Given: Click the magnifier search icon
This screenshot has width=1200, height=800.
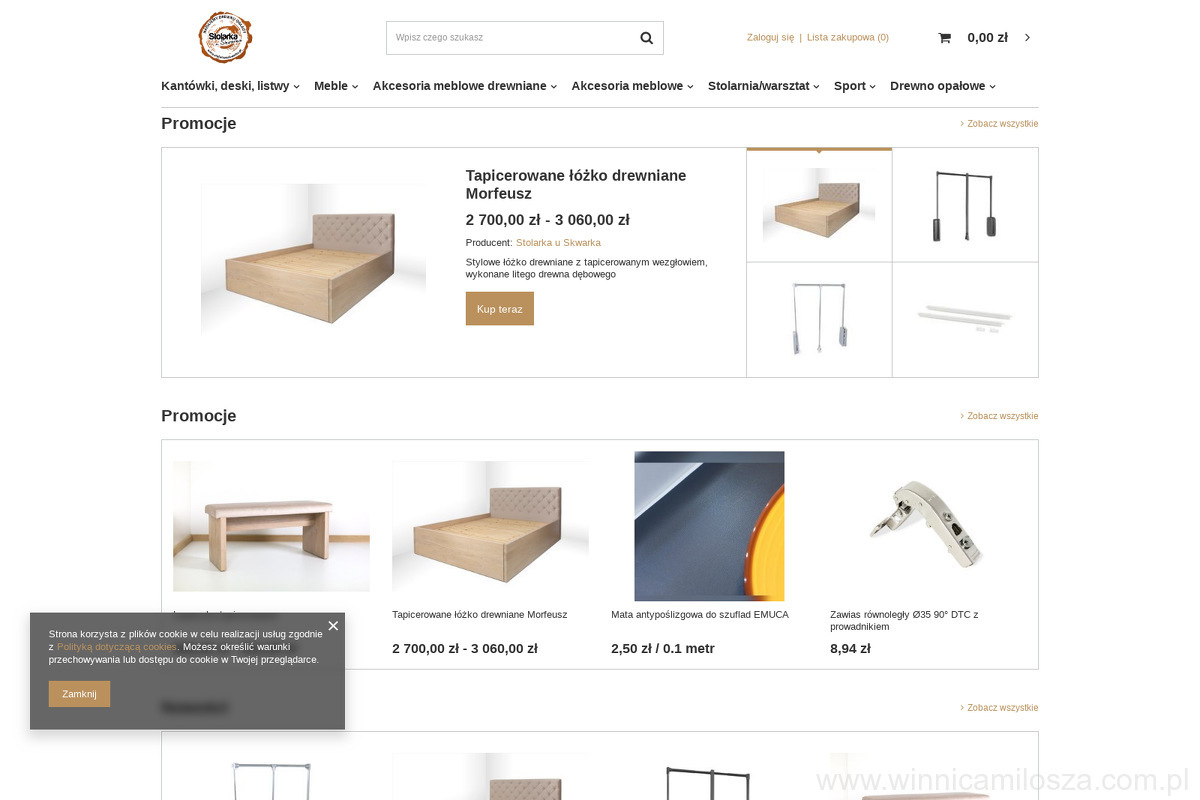Looking at the screenshot, I should (x=646, y=38).
